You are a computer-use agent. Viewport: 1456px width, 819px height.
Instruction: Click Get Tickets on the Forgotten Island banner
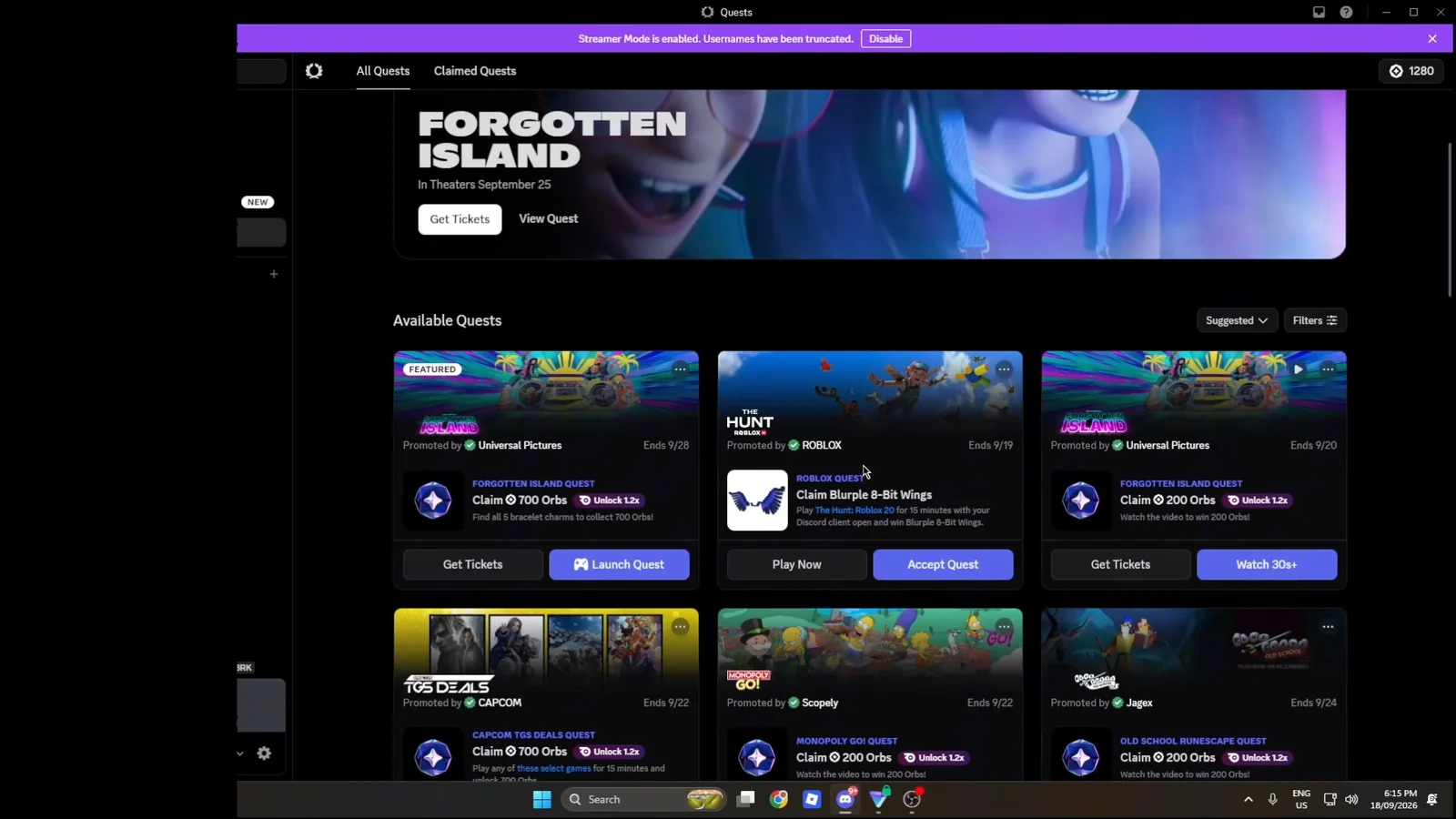coord(460,219)
